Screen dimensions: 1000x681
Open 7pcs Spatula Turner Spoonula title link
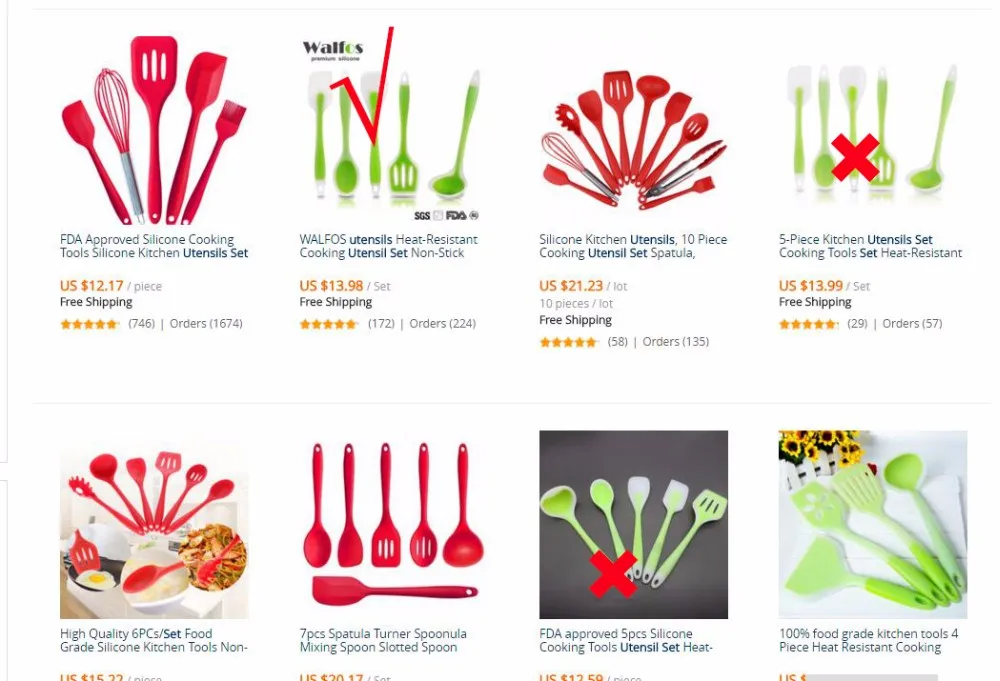click(383, 640)
